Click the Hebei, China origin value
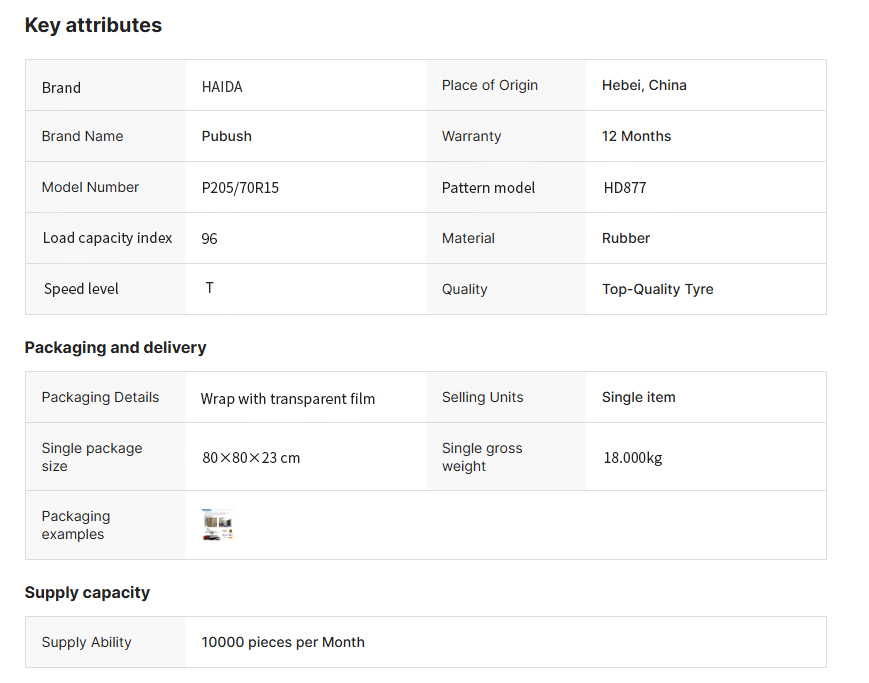 pyautogui.click(x=644, y=85)
